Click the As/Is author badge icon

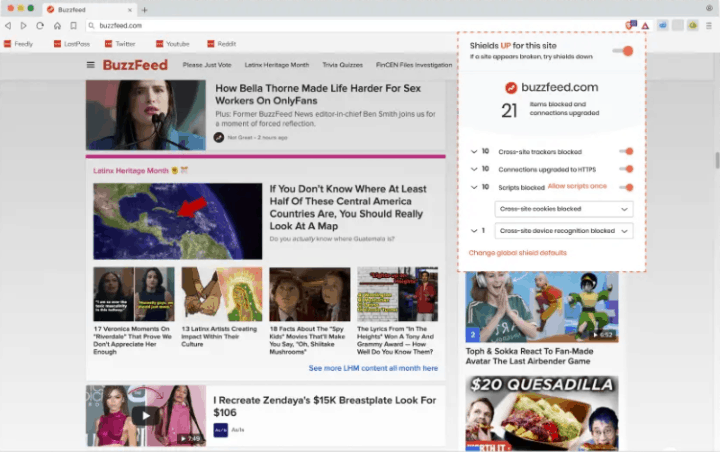tap(220, 430)
